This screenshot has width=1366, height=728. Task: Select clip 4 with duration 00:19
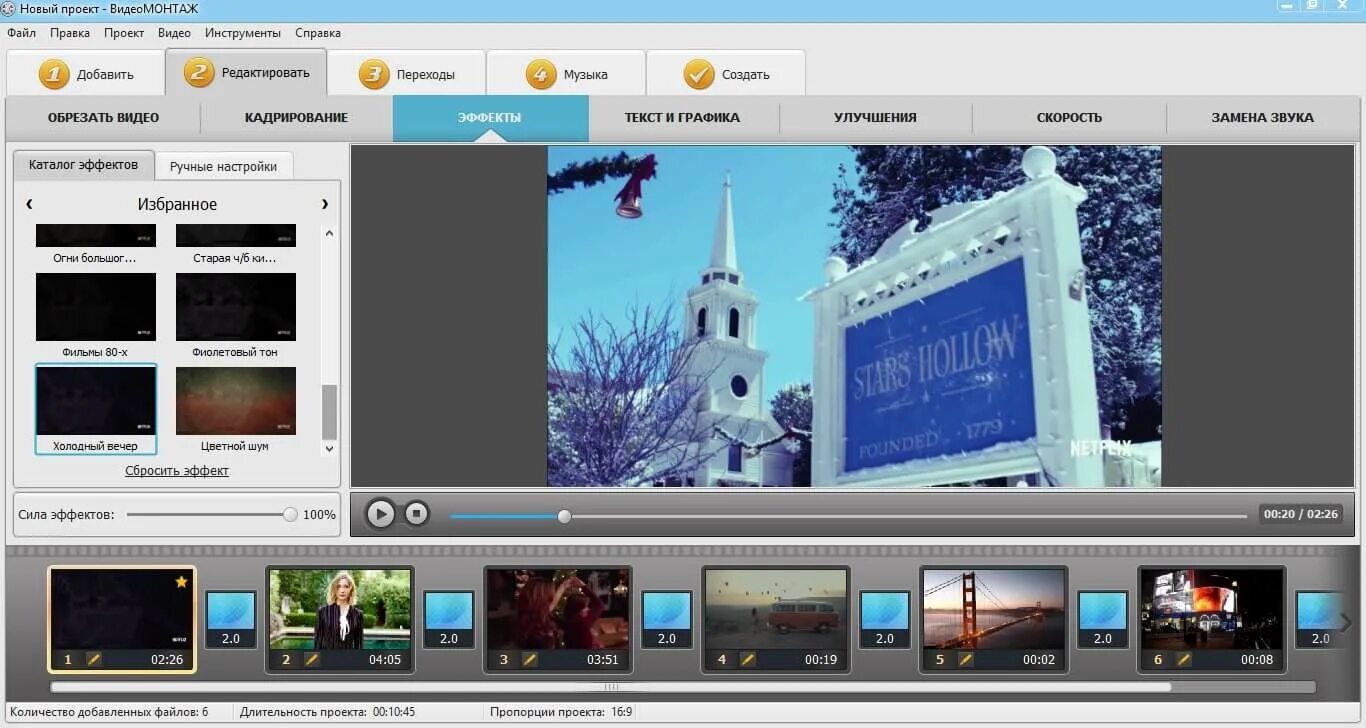click(x=776, y=620)
